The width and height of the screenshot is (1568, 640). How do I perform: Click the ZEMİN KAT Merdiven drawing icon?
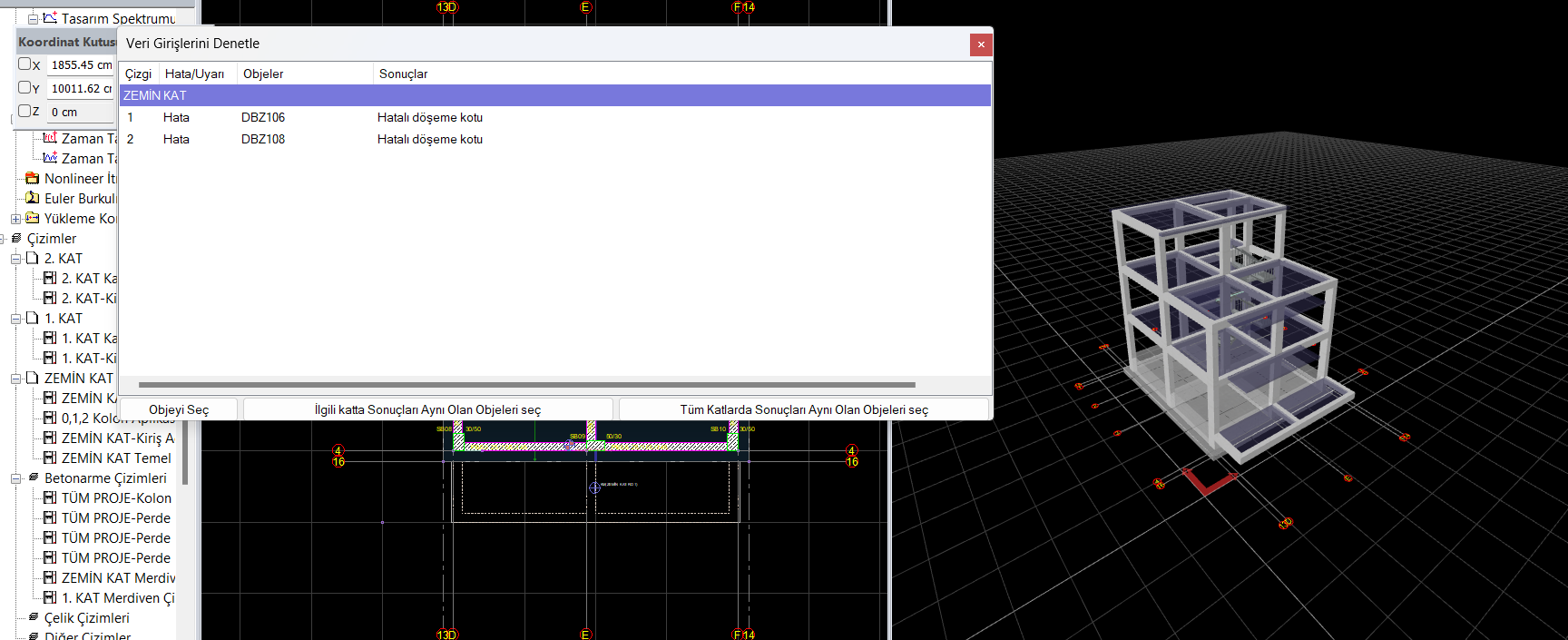(50, 577)
